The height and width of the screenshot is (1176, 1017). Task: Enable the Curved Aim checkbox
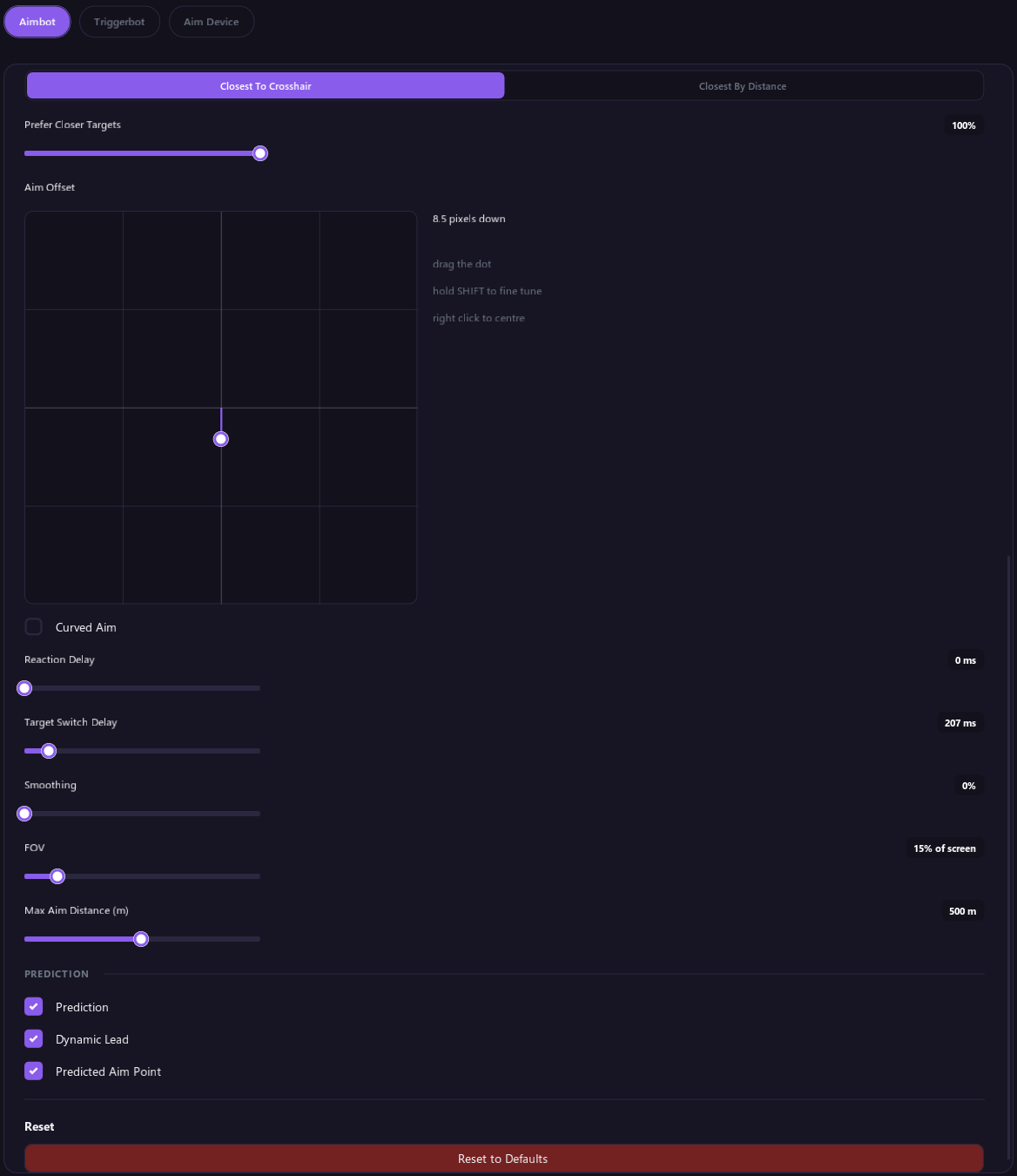34,626
